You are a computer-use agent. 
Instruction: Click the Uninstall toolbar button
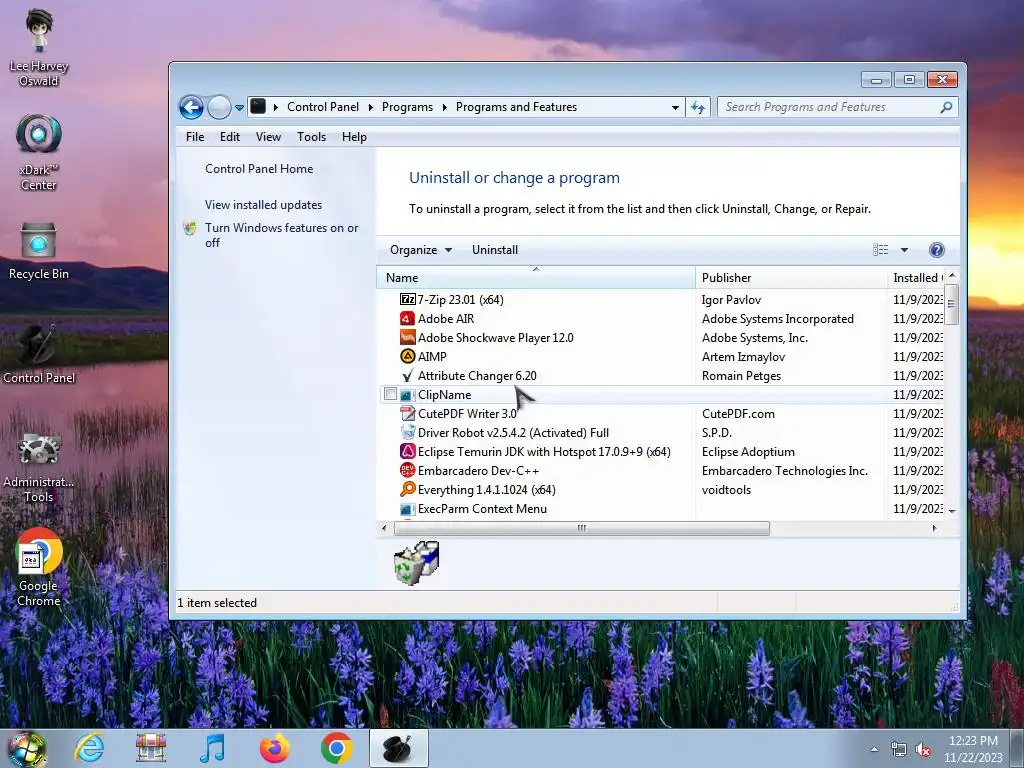pos(495,249)
